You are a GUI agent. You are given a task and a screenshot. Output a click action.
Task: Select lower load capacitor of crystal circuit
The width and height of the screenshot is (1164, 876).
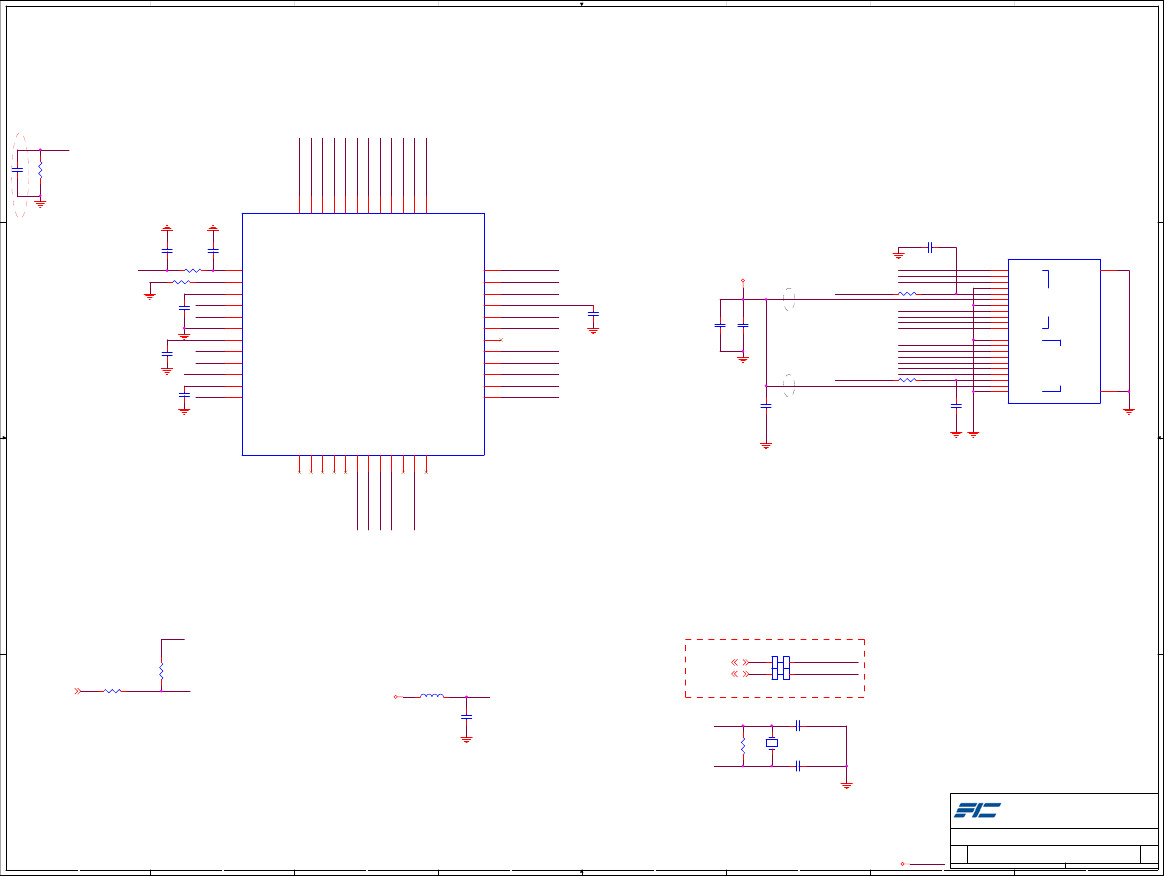[x=797, y=766]
